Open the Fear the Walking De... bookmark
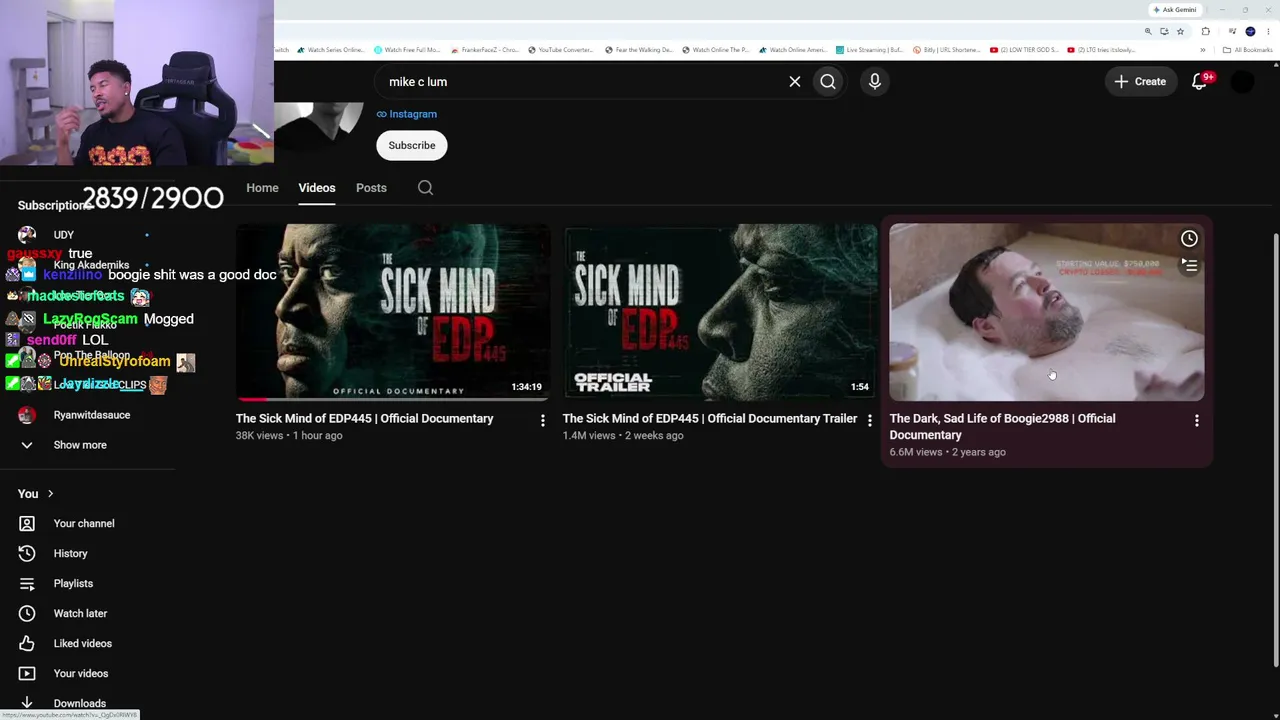This screenshot has width=1280, height=720. [639, 50]
